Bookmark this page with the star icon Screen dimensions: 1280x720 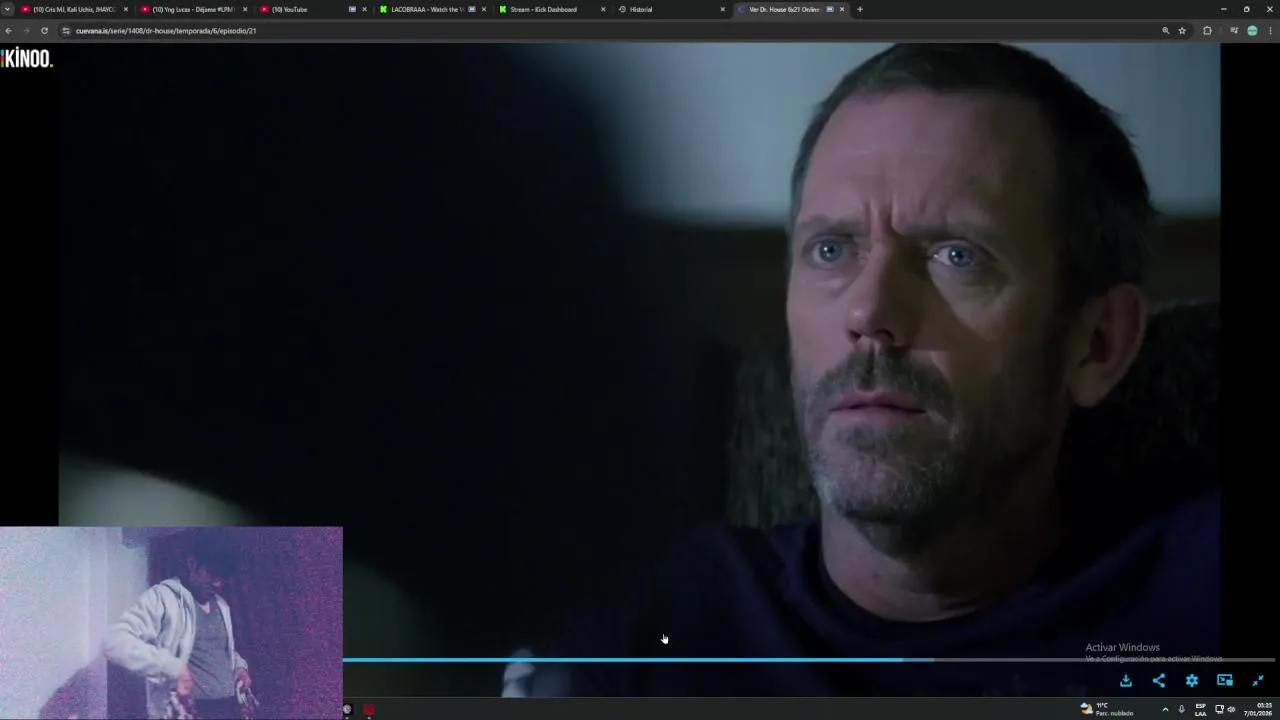coord(1182,31)
